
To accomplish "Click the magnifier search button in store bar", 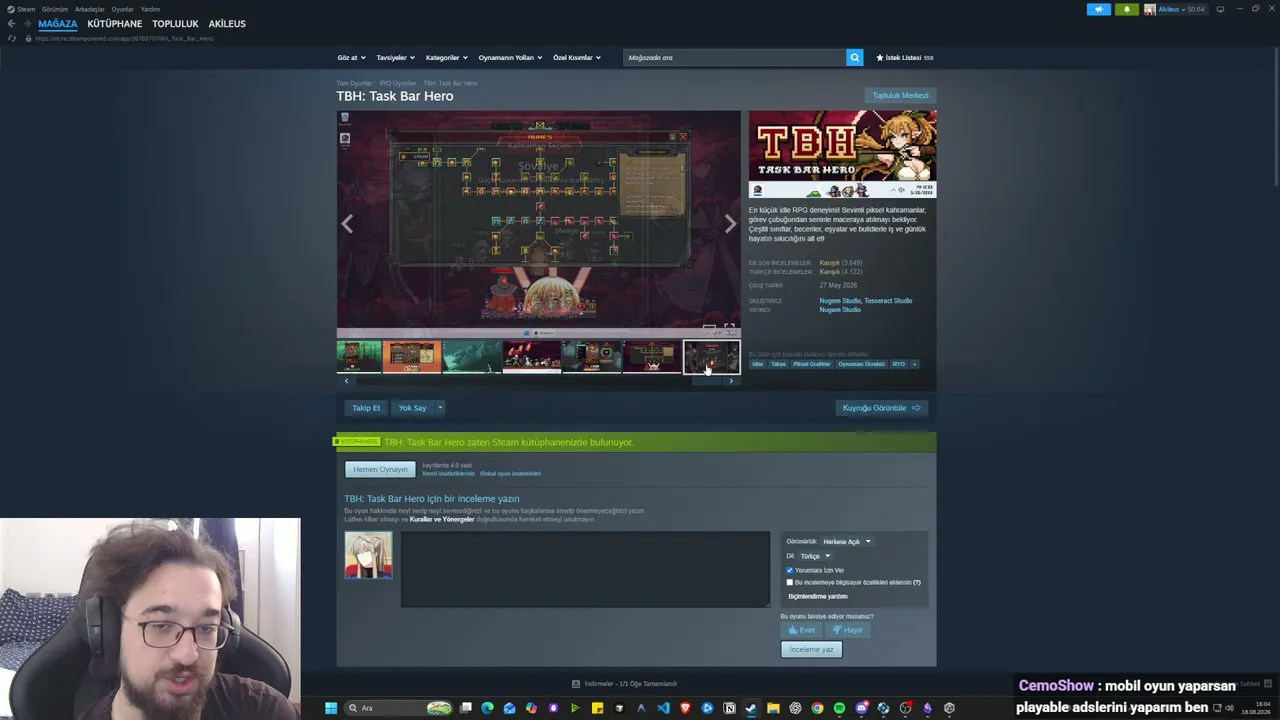I will pos(855,58).
